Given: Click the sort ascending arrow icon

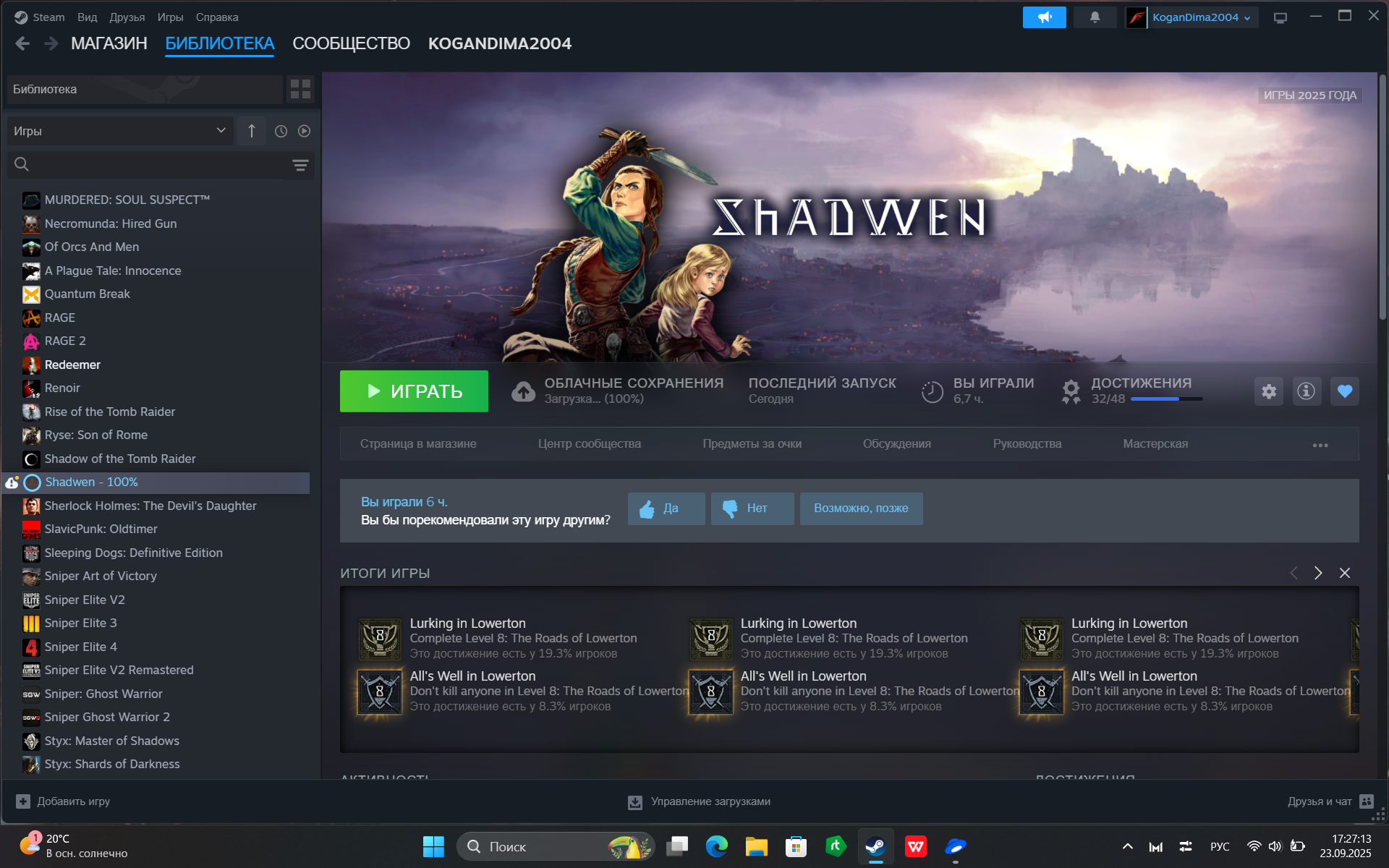Looking at the screenshot, I should pos(251,131).
